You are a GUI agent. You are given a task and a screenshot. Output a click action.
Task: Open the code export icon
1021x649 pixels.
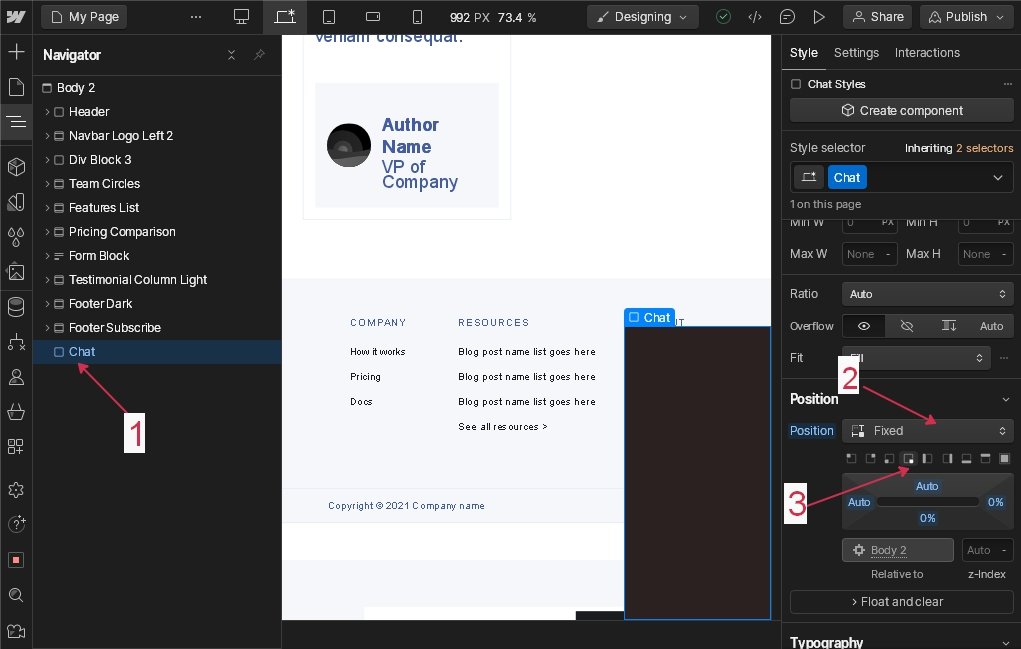[x=755, y=17]
